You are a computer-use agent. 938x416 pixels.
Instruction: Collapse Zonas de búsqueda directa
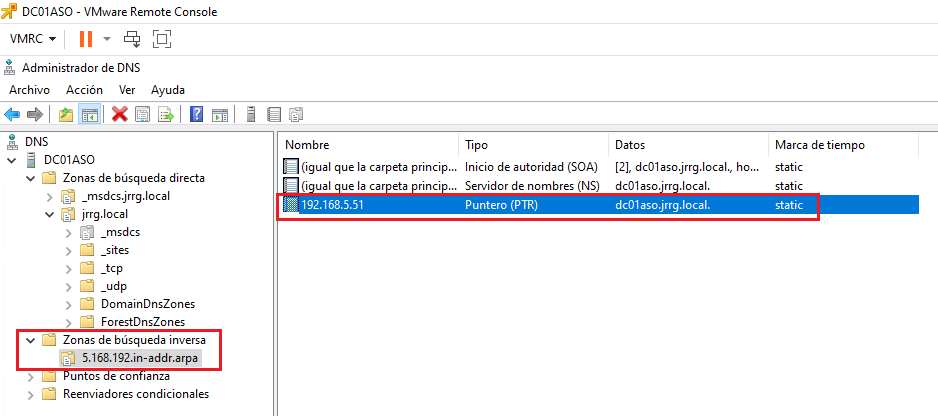pos(31,178)
